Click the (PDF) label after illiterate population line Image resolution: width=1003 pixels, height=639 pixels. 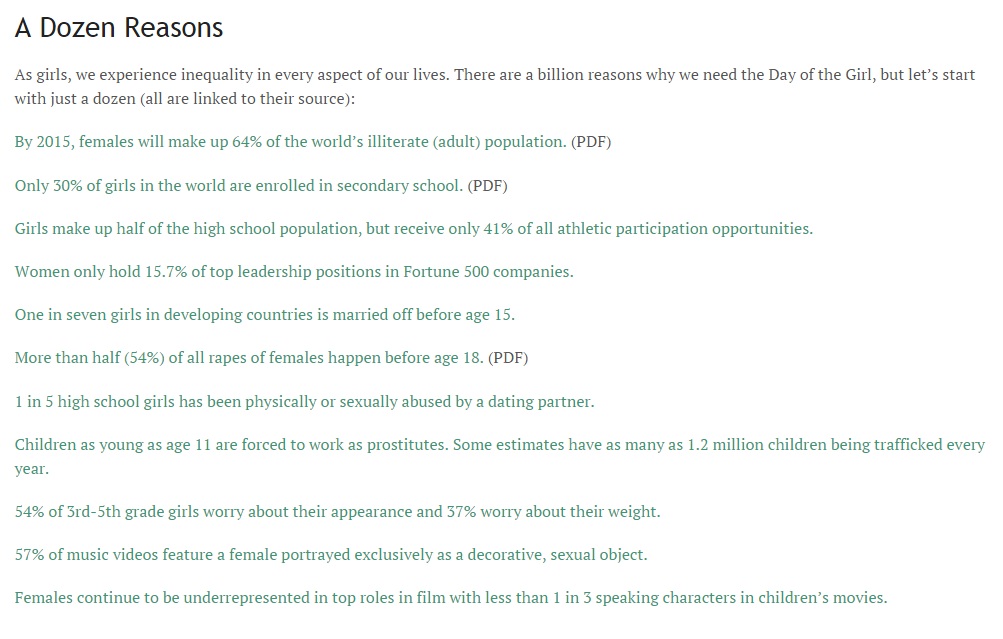[591, 142]
